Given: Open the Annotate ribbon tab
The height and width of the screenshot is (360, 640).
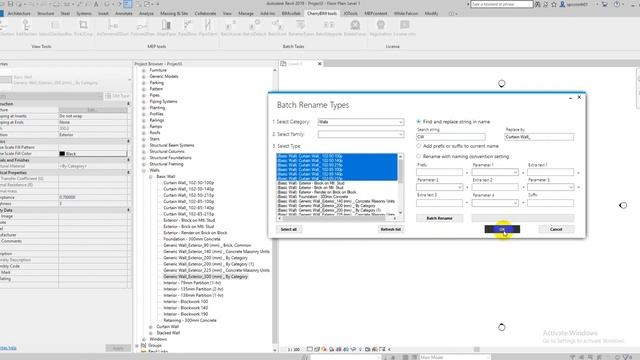Looking at the screenshot, I should tap(123, 13).
